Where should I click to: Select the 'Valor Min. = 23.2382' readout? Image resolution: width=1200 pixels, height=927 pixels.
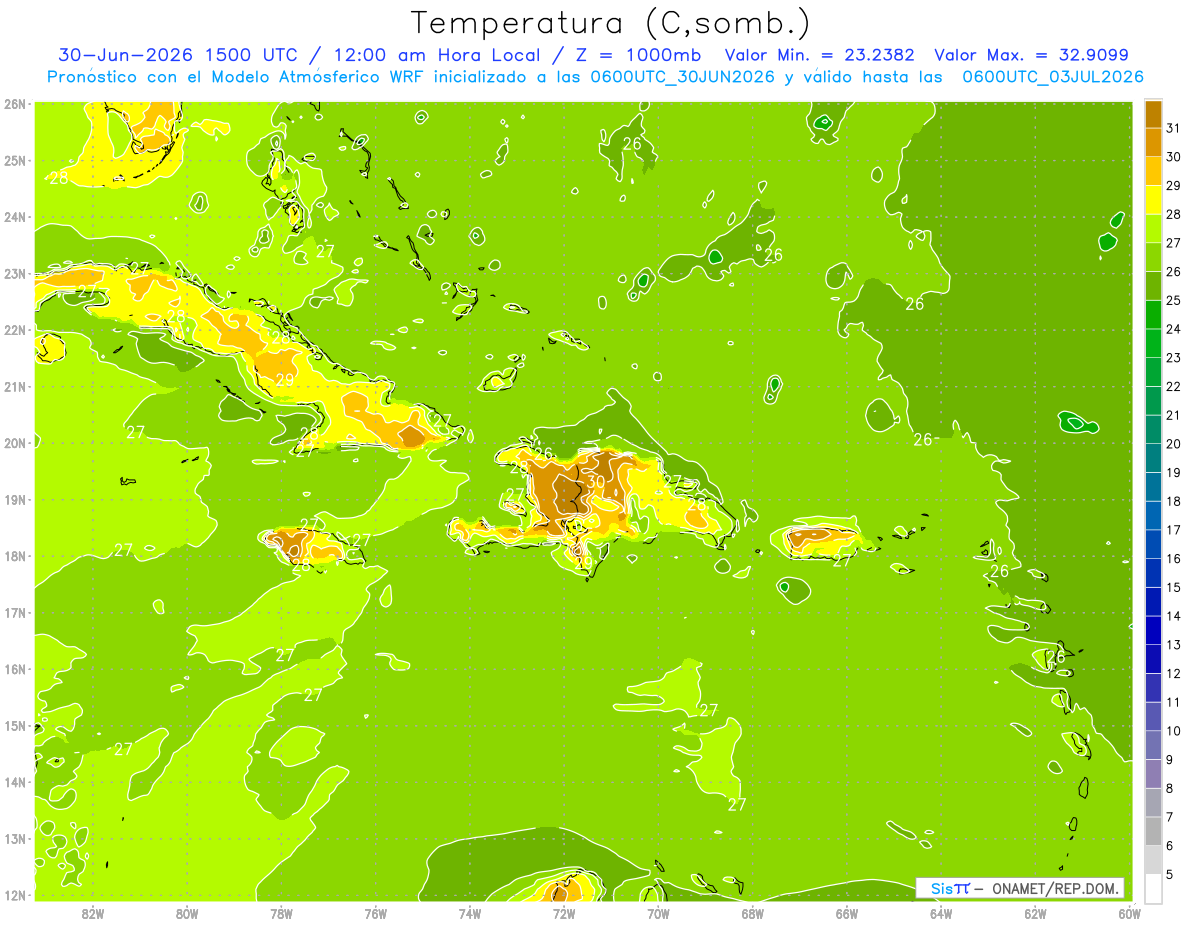[820, 55]
